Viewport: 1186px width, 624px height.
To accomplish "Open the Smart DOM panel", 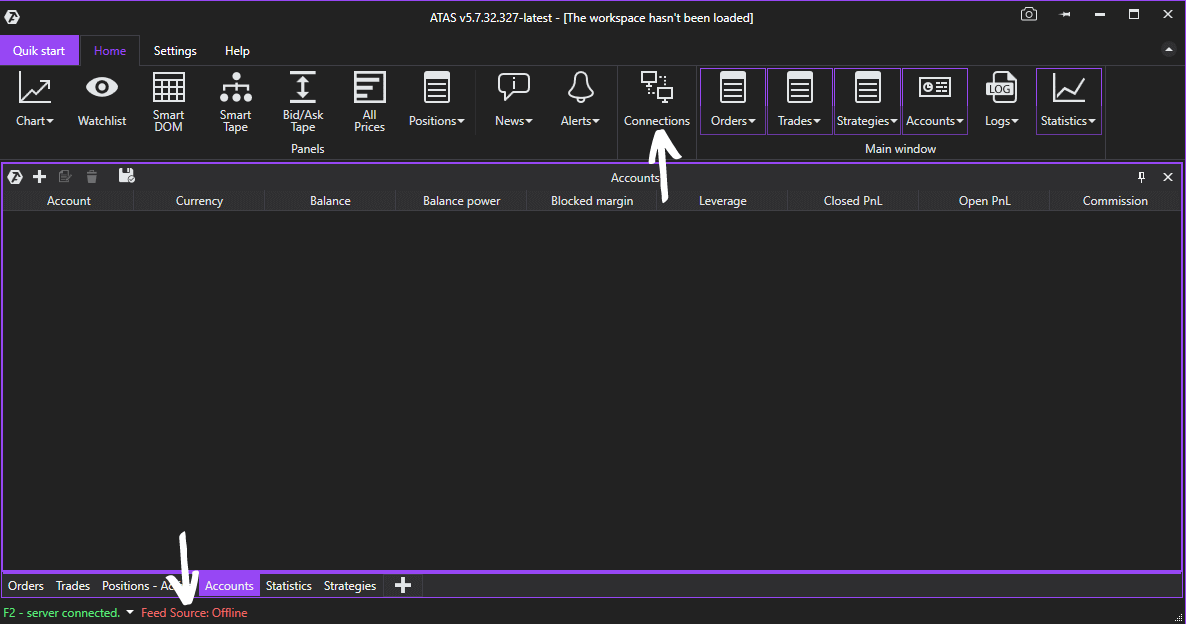I will (169, 100).
